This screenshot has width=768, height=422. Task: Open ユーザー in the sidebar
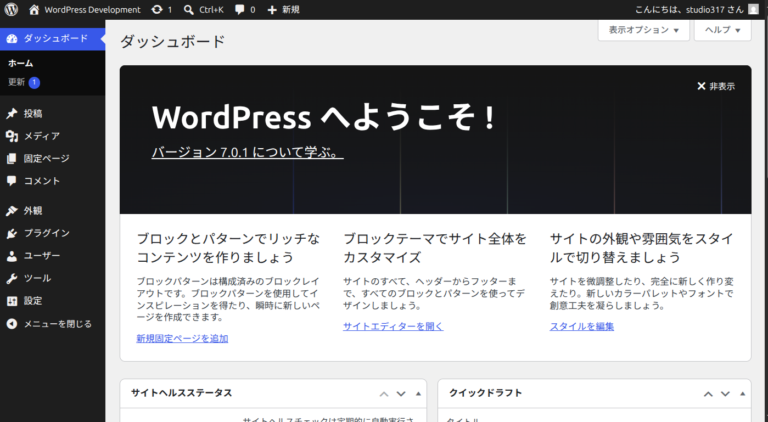pyautogui.click(x=52, y=256)
